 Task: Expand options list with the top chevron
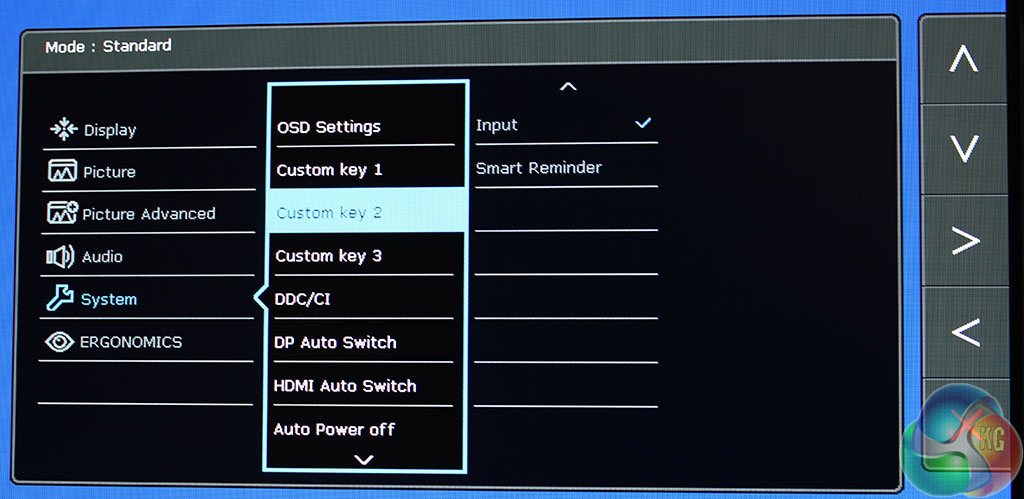pyautogui.click(x=568, y=86)
